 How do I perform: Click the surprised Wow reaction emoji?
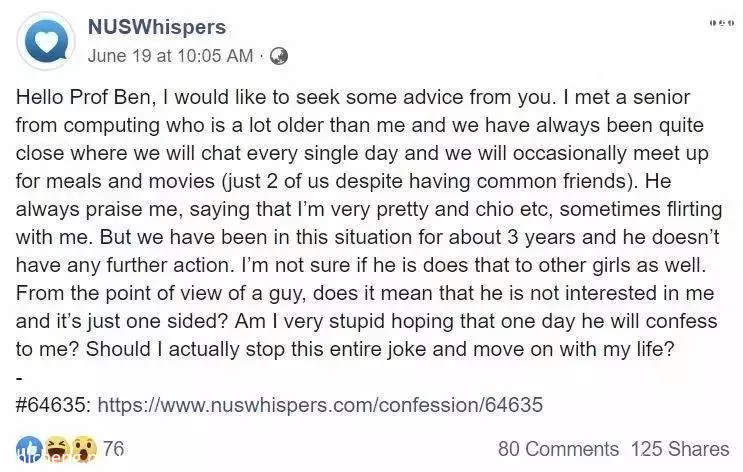point(84,449)
